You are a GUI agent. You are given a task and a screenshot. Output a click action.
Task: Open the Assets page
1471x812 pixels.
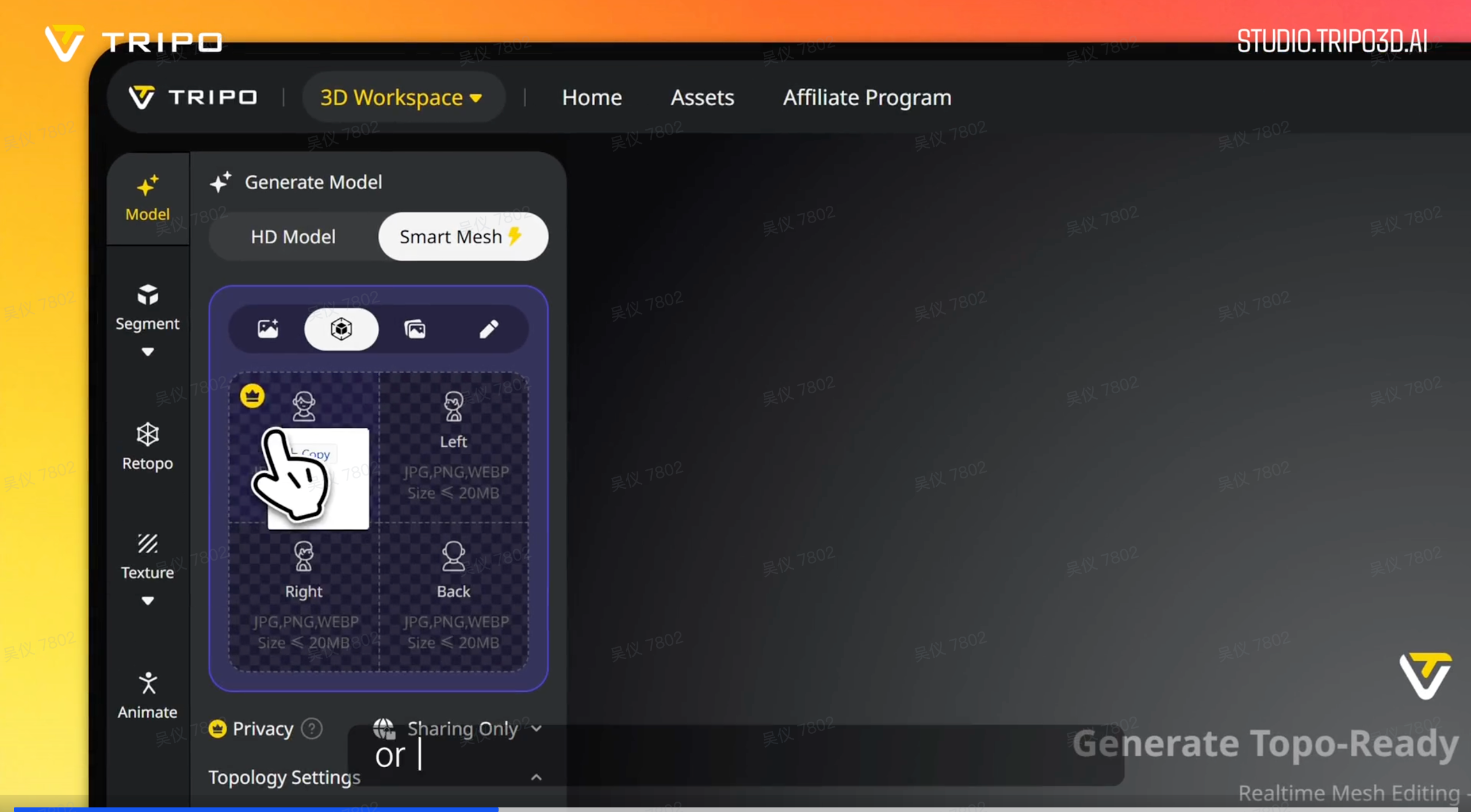(702, 97)
